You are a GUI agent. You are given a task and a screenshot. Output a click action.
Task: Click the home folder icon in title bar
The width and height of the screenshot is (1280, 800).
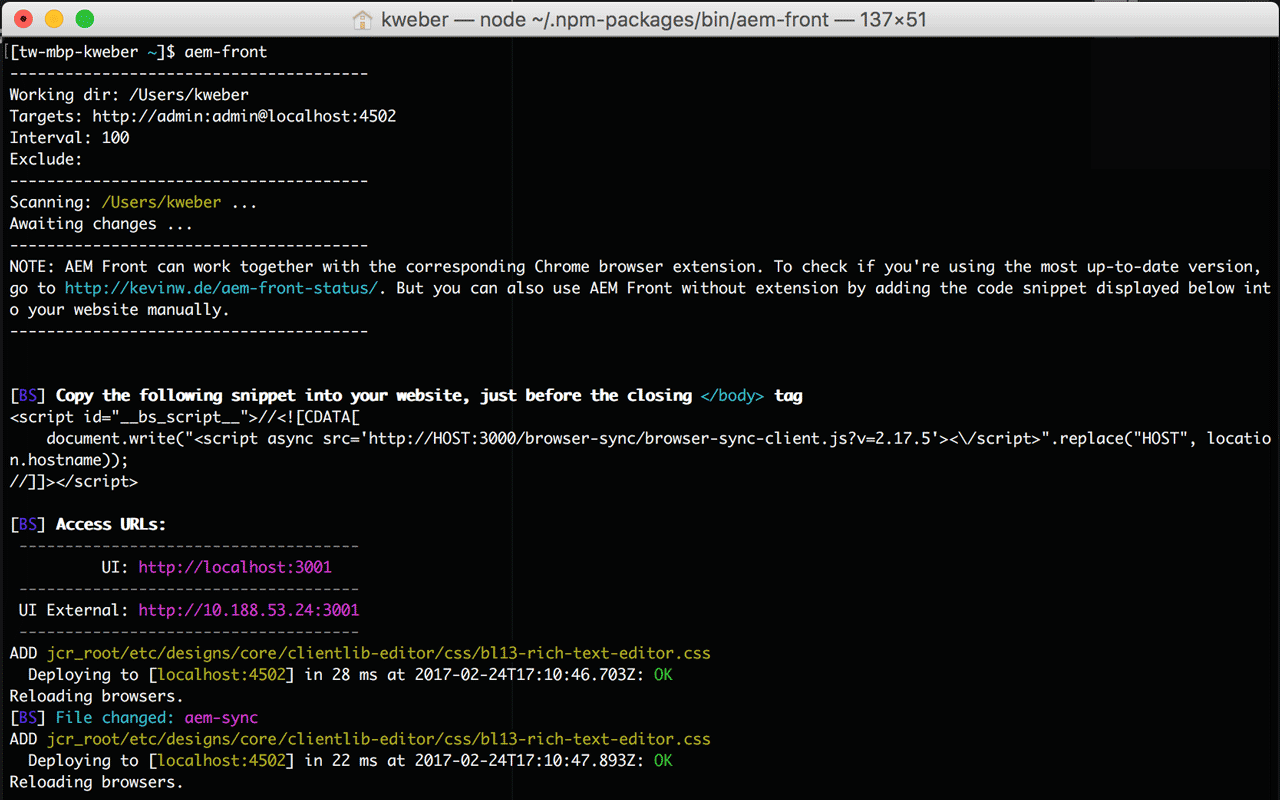[362, 19]
